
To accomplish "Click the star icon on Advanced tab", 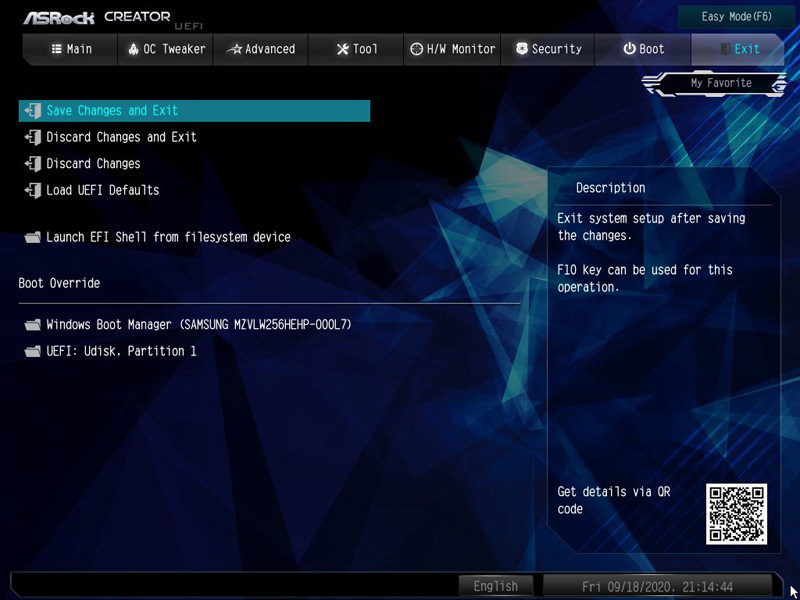I will [x=234, y=49].
